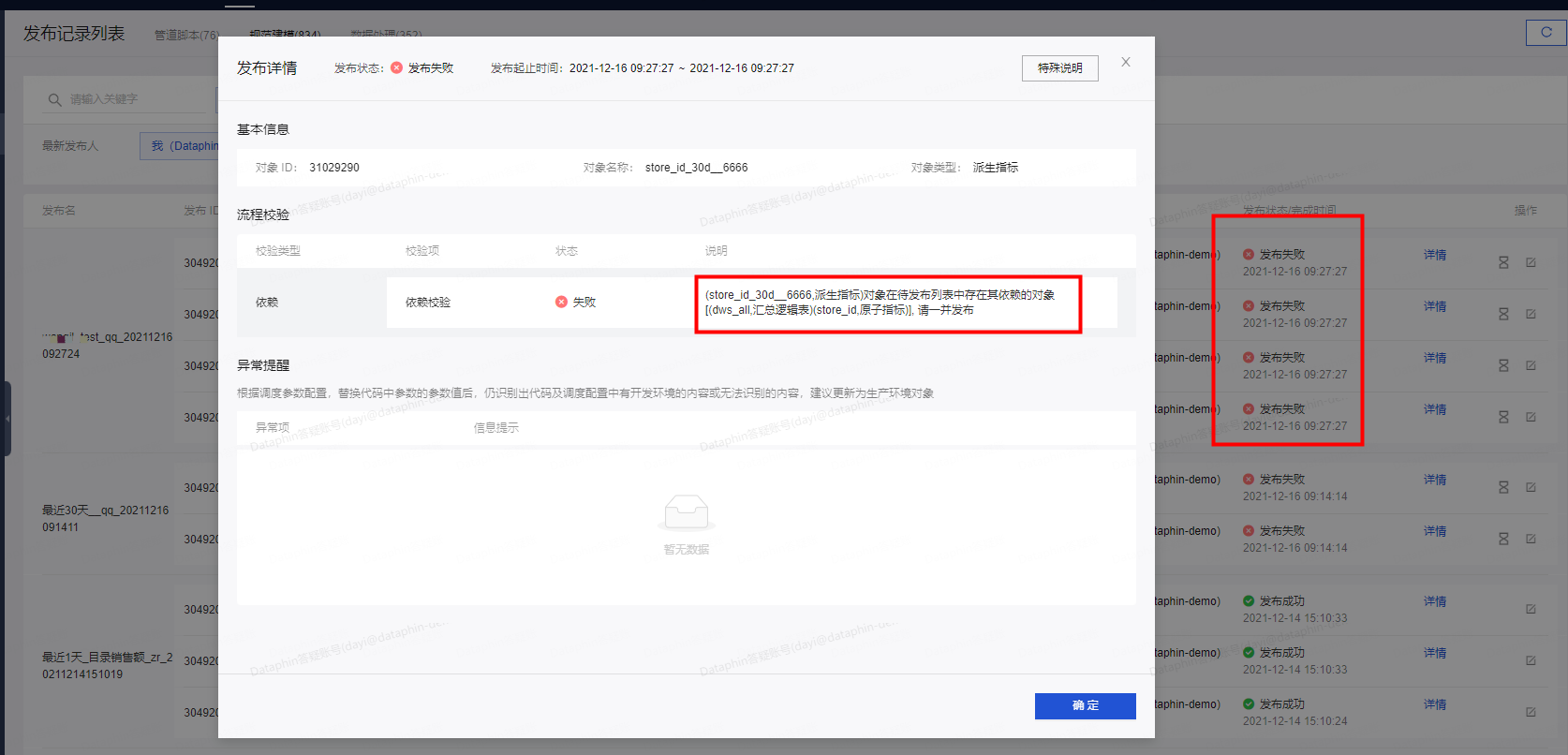Viewport: 1568px width, 755px height.
Task: Open 详情 link for first 09:27:27 record
Action: click(x=1434, y=255)
